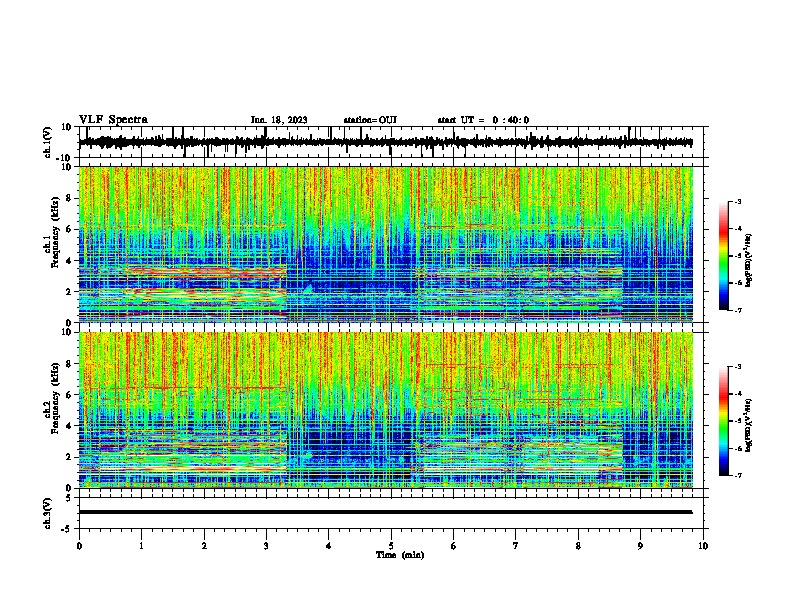Click the "ch.1(V)" waveform axis label
Image resolution: width=792 pixels, height=612 pixels.
(48, 142)
